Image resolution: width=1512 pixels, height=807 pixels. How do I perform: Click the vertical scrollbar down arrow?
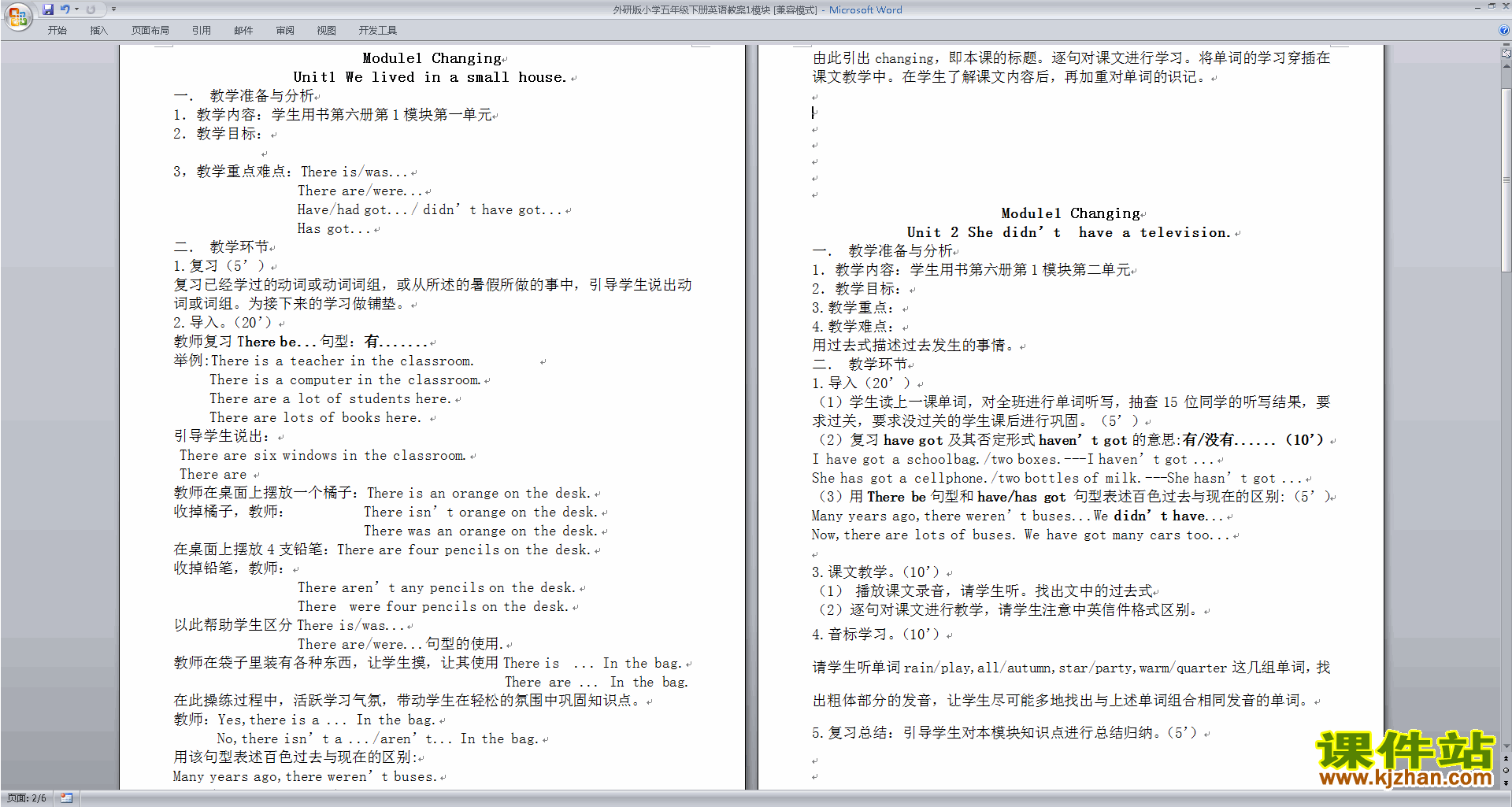point(1506,746)
